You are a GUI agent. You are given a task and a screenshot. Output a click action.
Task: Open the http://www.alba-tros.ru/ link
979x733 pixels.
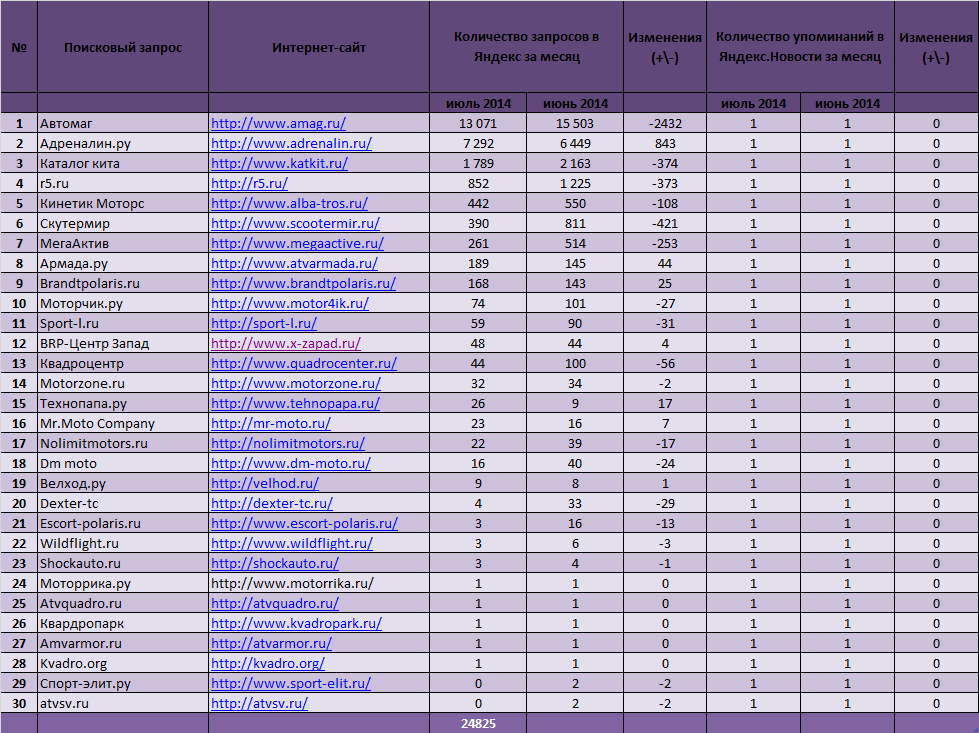click(x=290, y=204)
